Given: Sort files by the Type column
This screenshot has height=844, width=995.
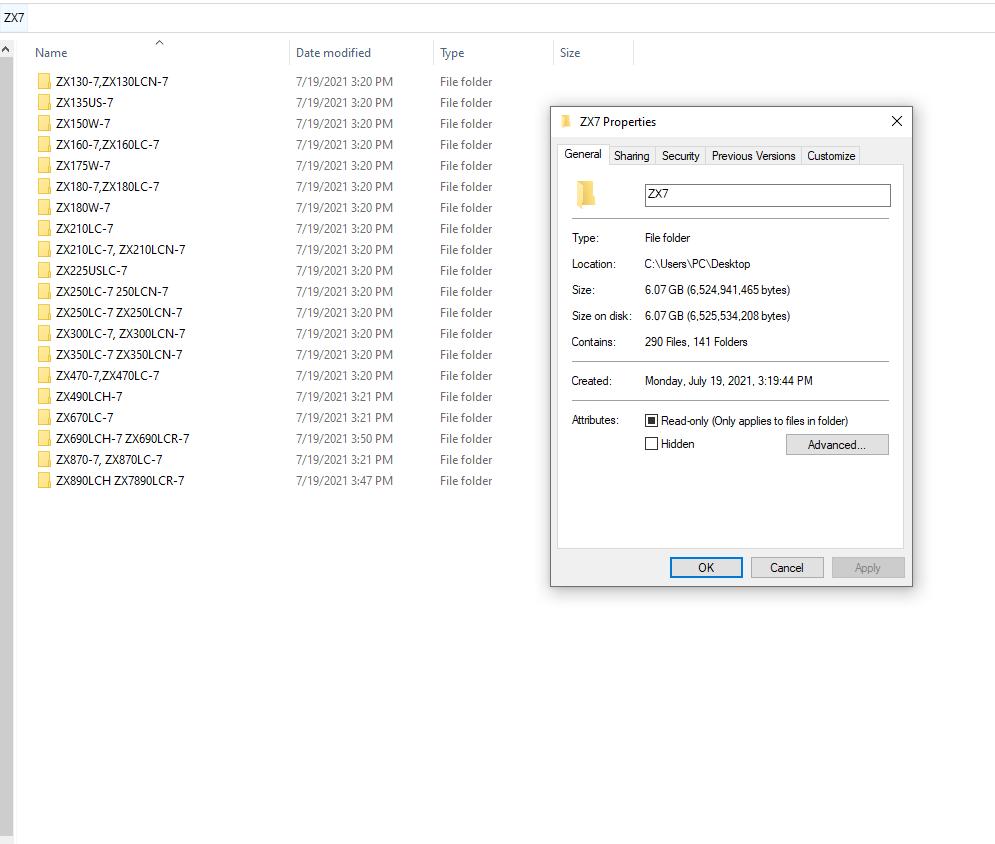Looking at the screenshot, I should point(452,53).
